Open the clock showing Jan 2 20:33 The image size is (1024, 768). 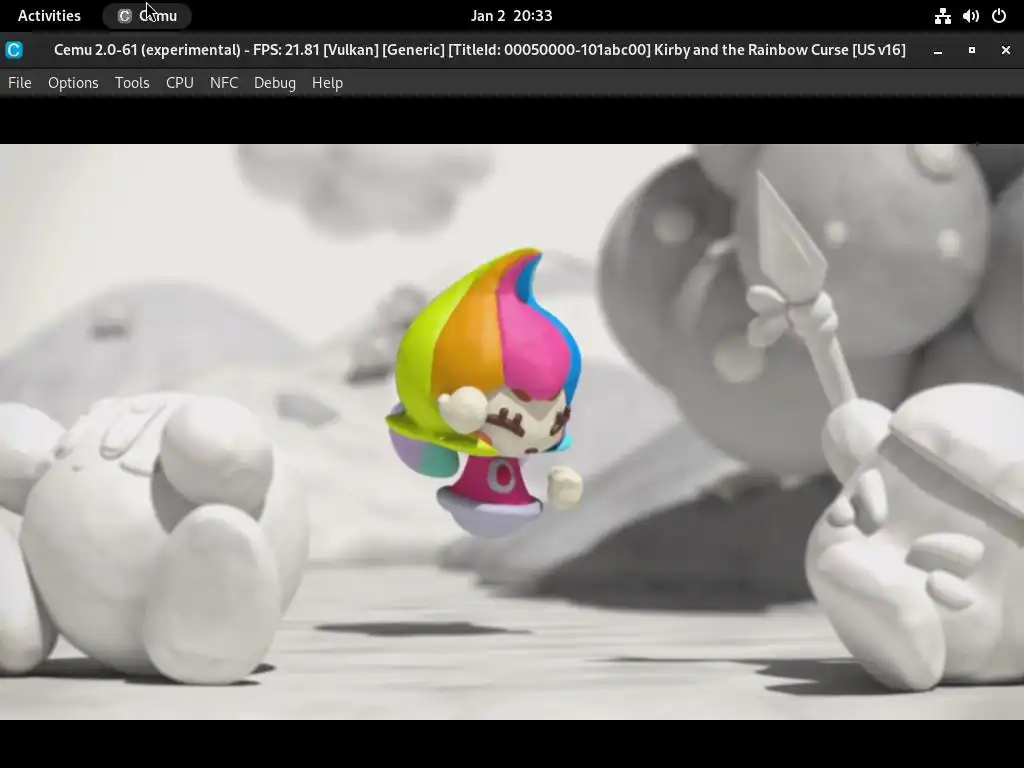click(511, 16)
